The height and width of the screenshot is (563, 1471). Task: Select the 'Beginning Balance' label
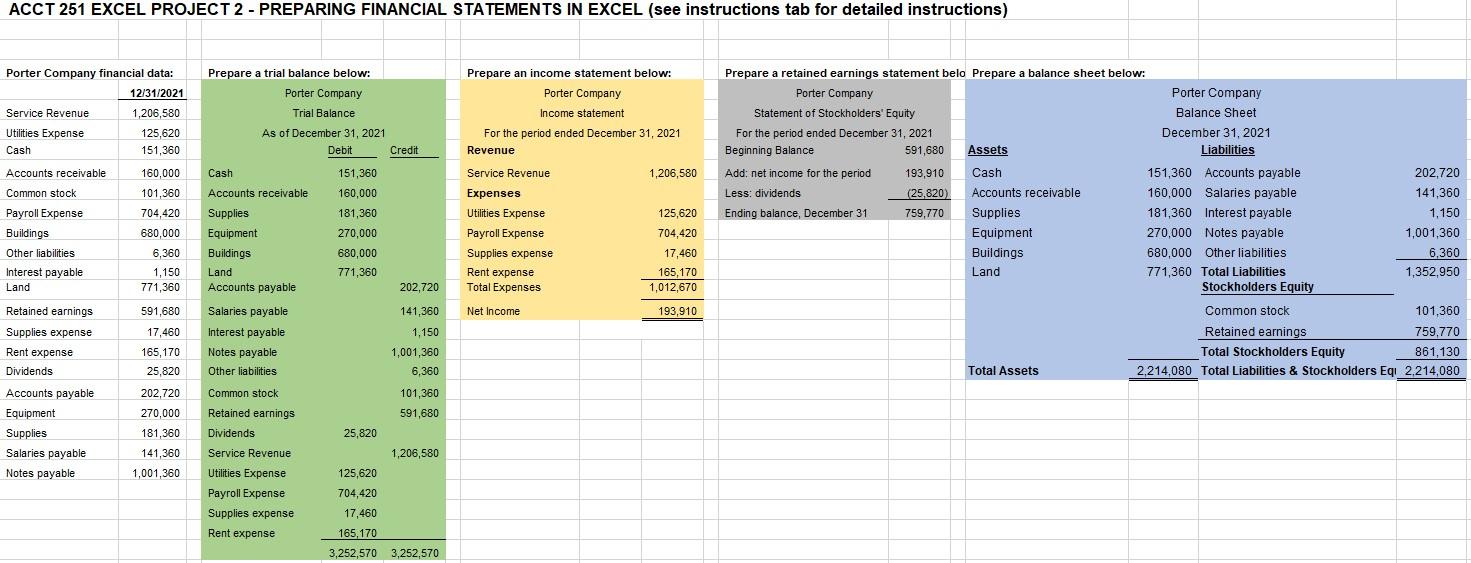pyautogui.click(x=769, y=150)
